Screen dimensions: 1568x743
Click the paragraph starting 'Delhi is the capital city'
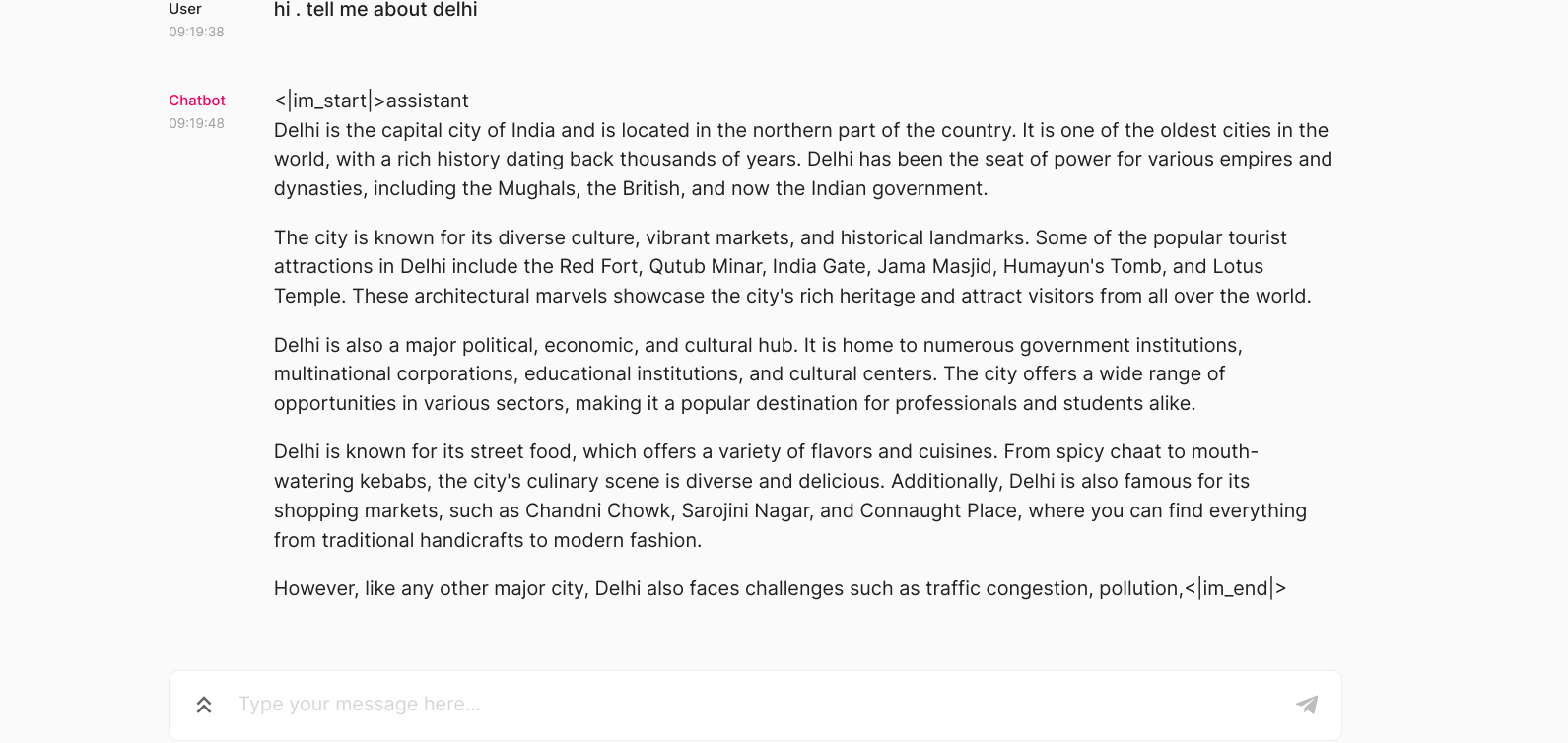(x=803, y=159)
